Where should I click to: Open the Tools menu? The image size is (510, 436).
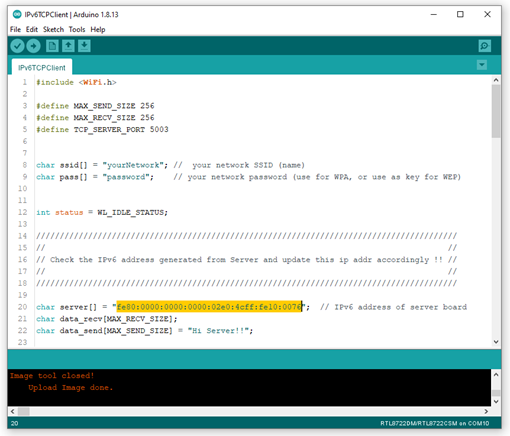coord(77,29)
